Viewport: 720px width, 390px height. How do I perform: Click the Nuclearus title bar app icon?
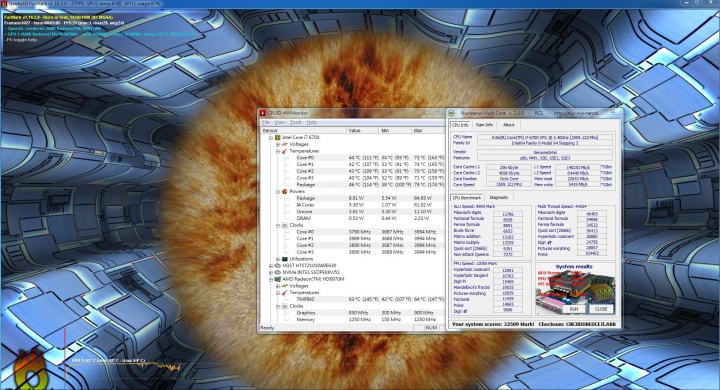point(452,113)
